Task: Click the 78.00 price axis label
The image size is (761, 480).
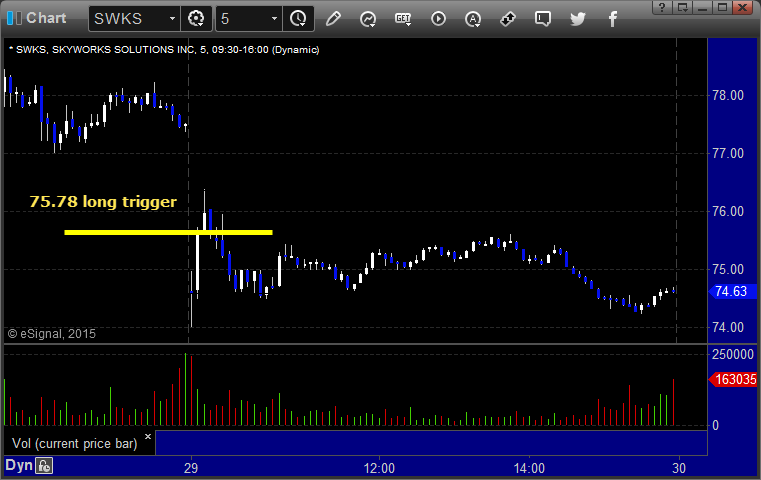Action: click(728, 96)
